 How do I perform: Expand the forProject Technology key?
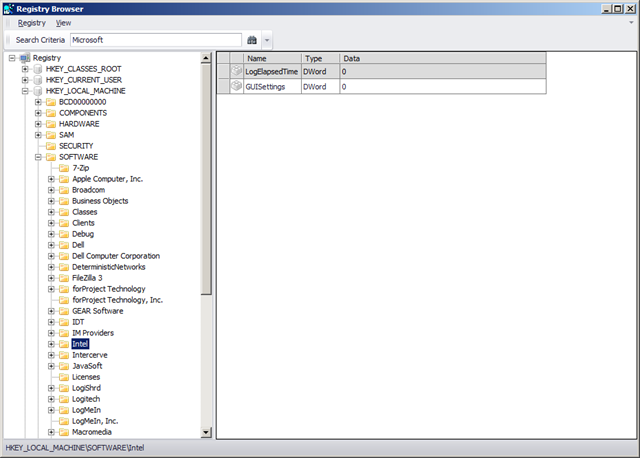click(x=51, y=289)
